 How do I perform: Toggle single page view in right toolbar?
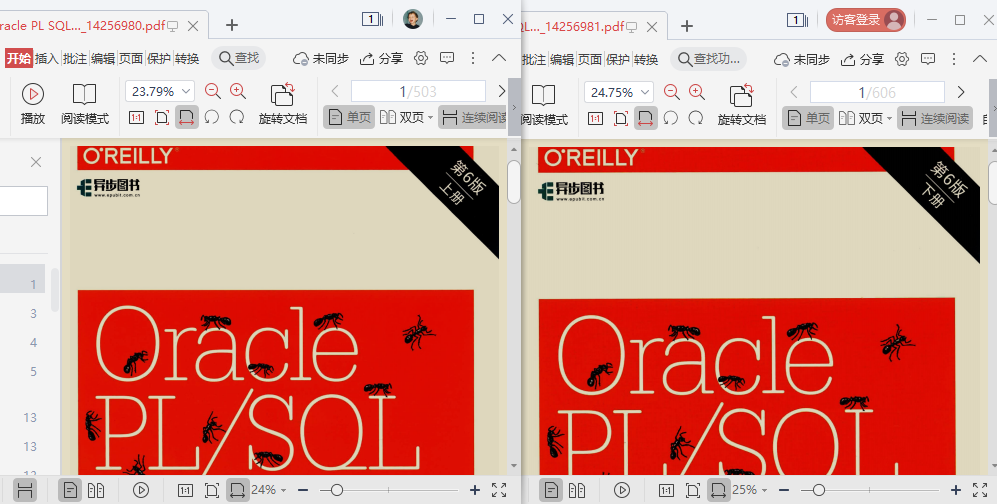pyautogui.click(x=808, y=118)
